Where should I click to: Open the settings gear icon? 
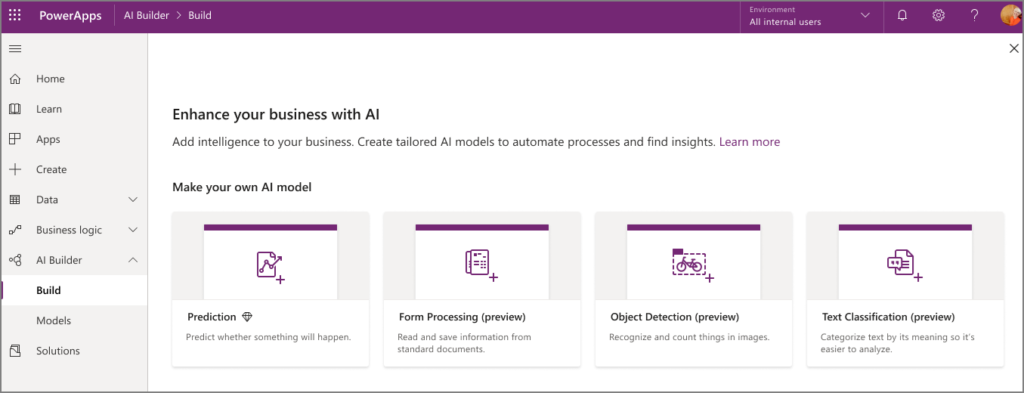tap(938, 16)
